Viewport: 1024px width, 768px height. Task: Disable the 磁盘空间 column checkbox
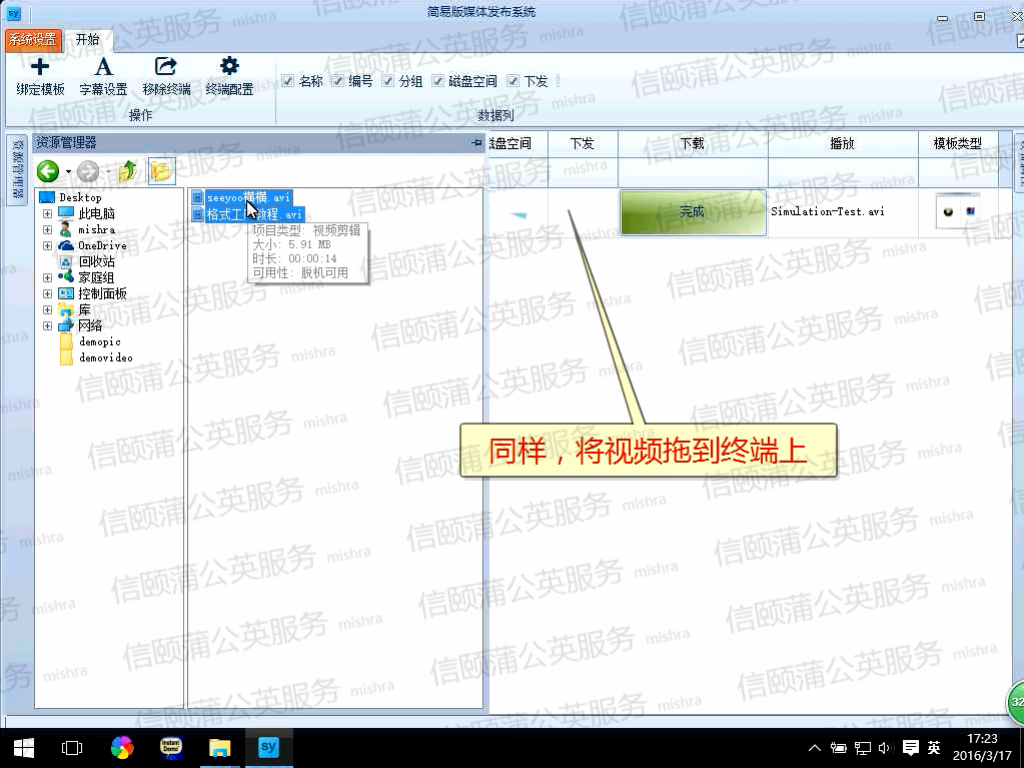coord(438,81)
